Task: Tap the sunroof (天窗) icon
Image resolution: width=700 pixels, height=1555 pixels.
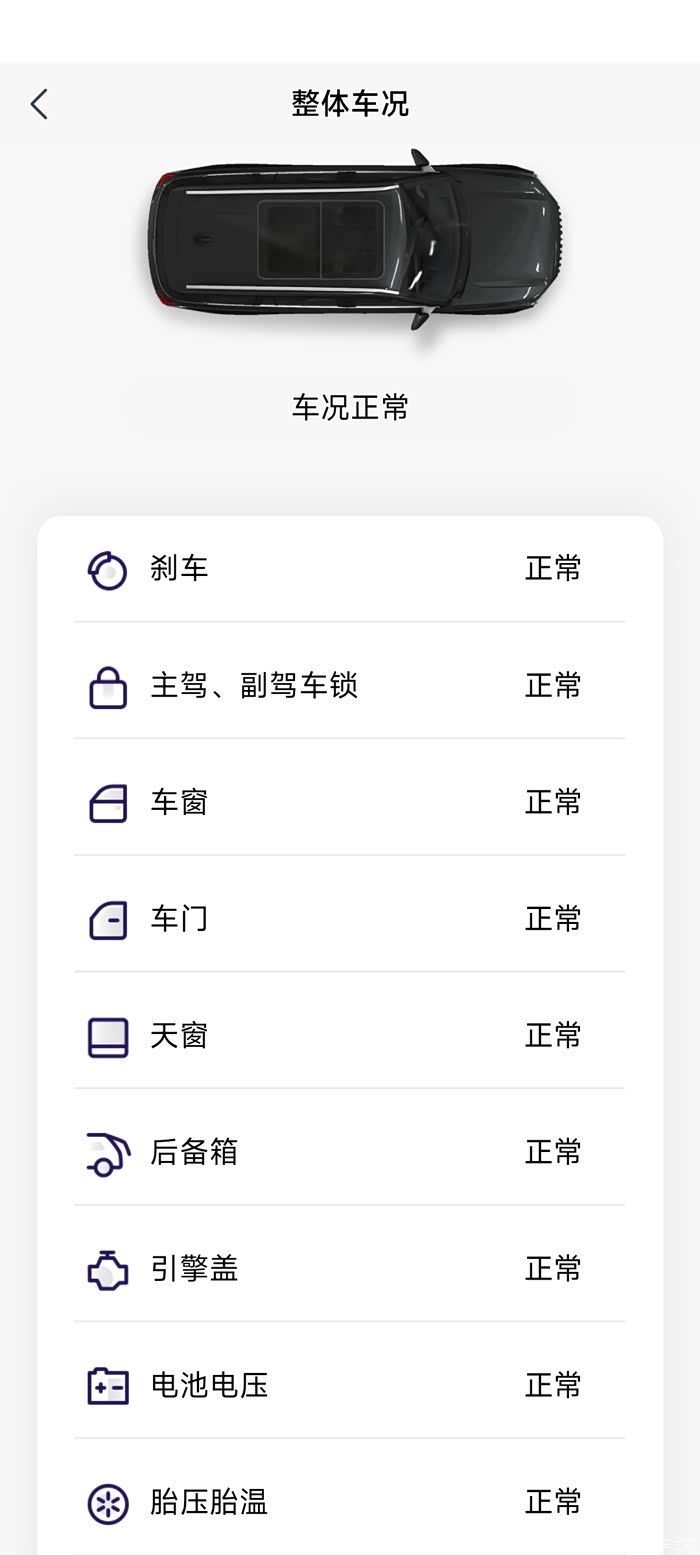Action: [x=107, y=1037]
